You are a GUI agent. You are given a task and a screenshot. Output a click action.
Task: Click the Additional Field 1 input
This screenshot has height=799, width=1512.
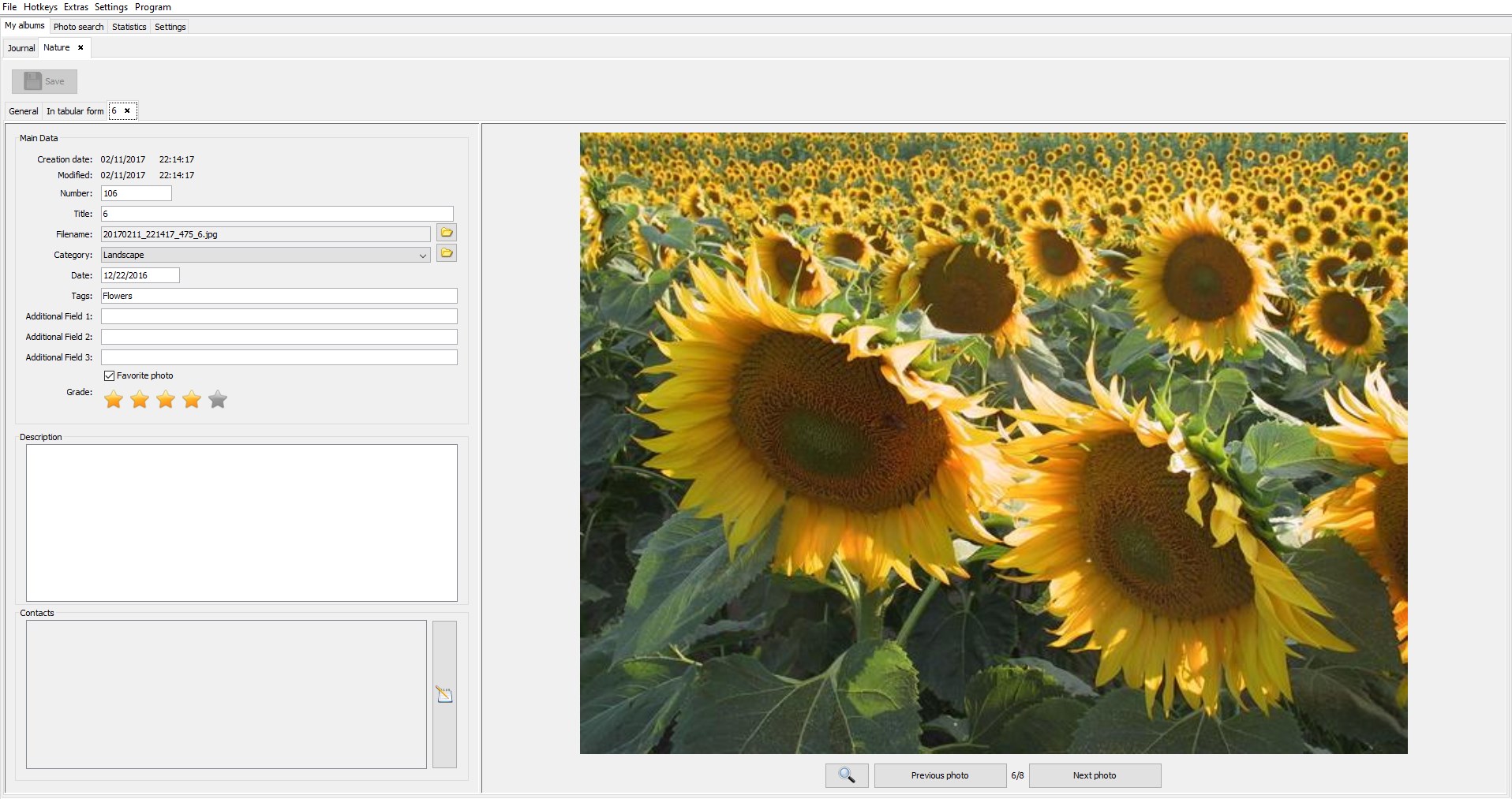click(x=279, y=316)
